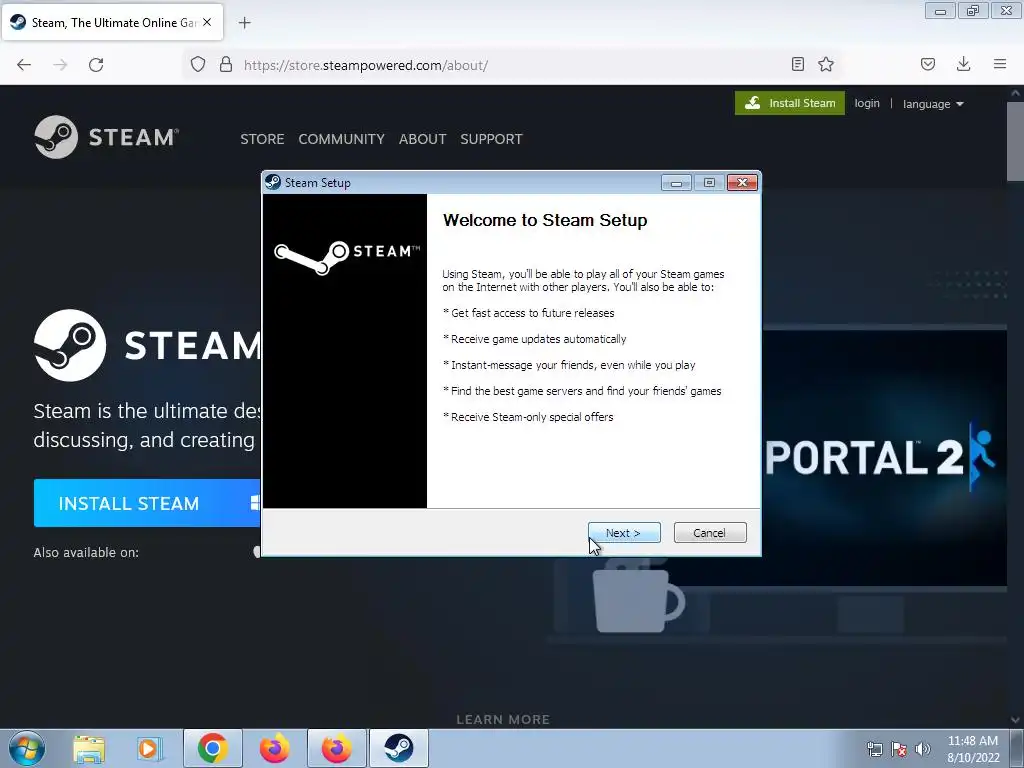Viewport: 1024px width, 768px height.
Task: Open the STORE menu
Action: [262, 139]
